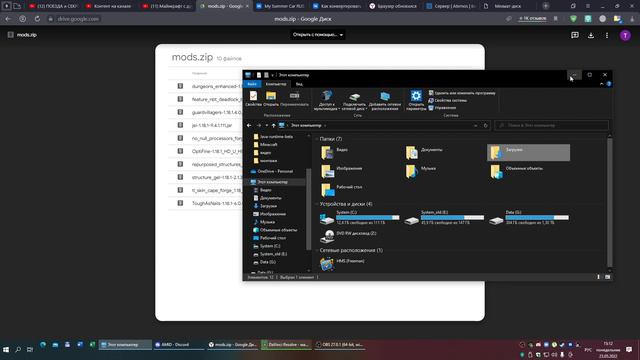Go up one folder level in Explorer
640x360 pixels.
coord(273,125)
